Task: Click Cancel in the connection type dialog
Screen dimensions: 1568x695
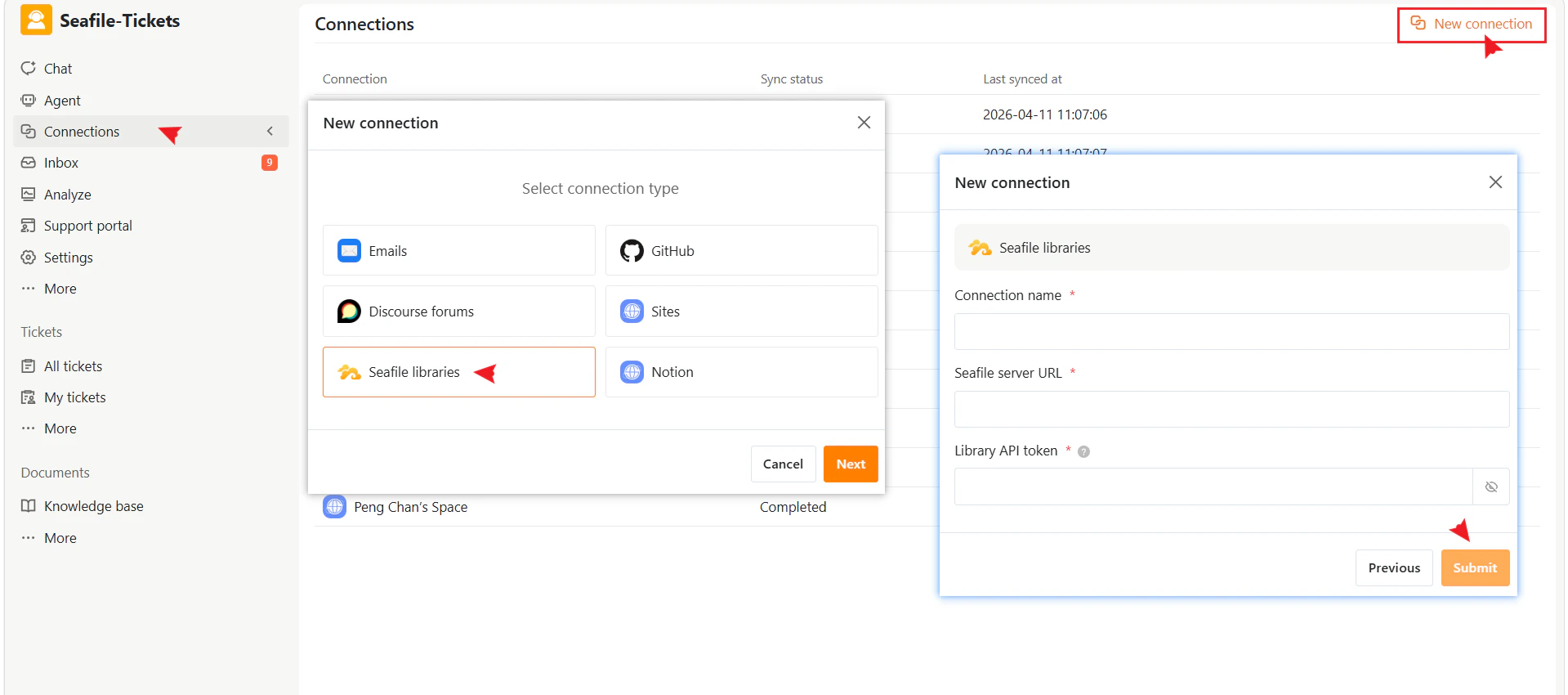Action: (783, 464)
